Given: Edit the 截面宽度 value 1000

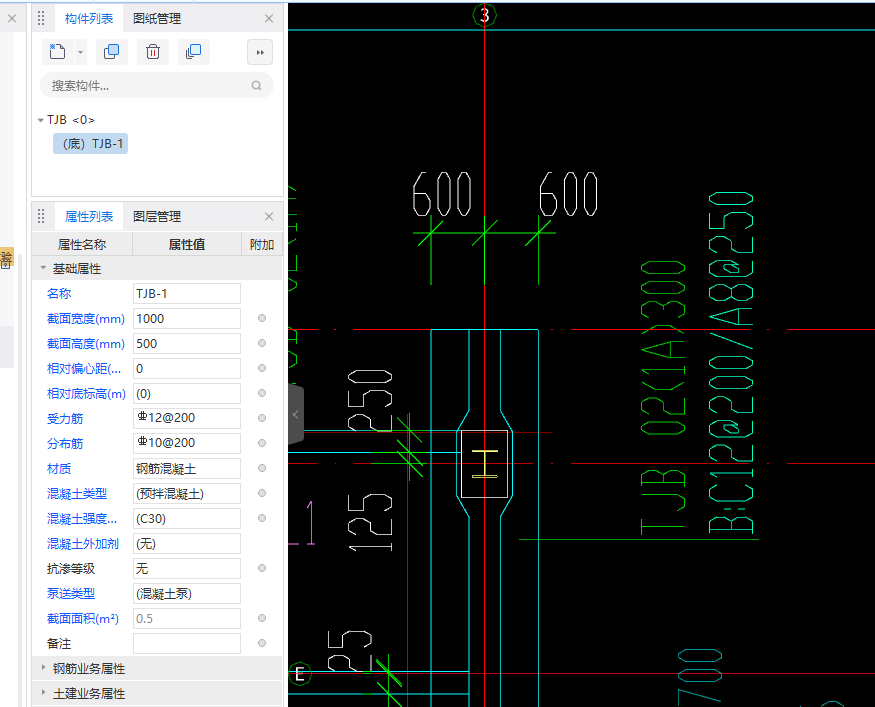Looking at the screenshot, I should (187, 319).
